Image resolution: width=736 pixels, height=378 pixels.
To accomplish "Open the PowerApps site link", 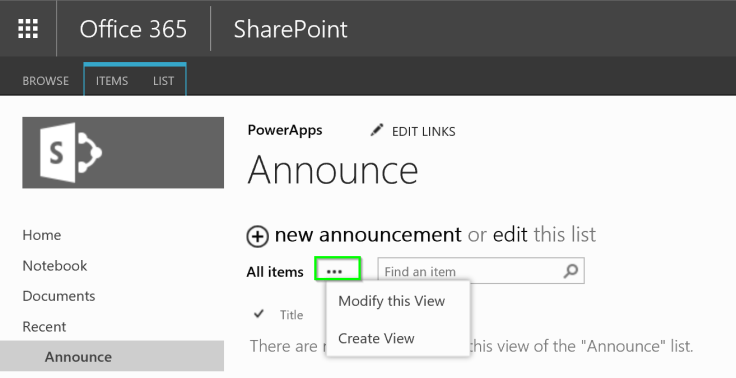I will [x=285, y=130].
